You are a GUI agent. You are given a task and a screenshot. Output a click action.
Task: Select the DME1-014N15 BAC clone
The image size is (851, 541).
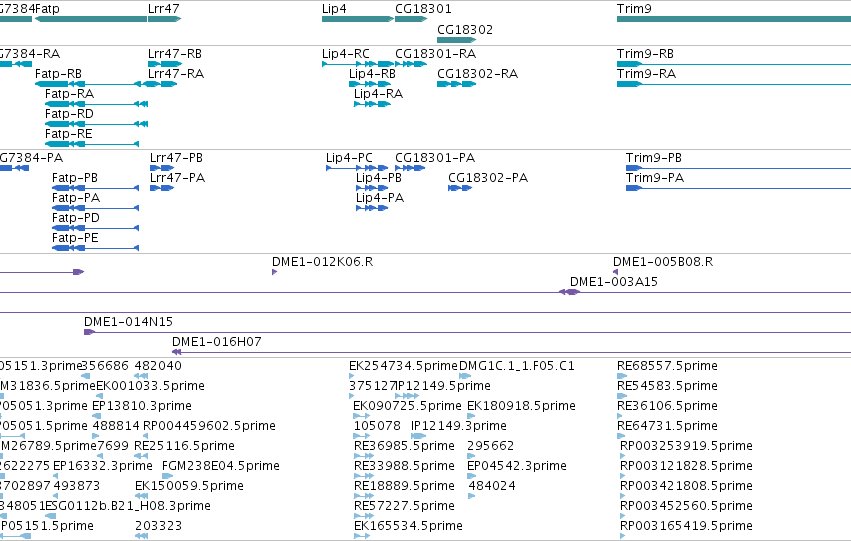click(129, 322)
